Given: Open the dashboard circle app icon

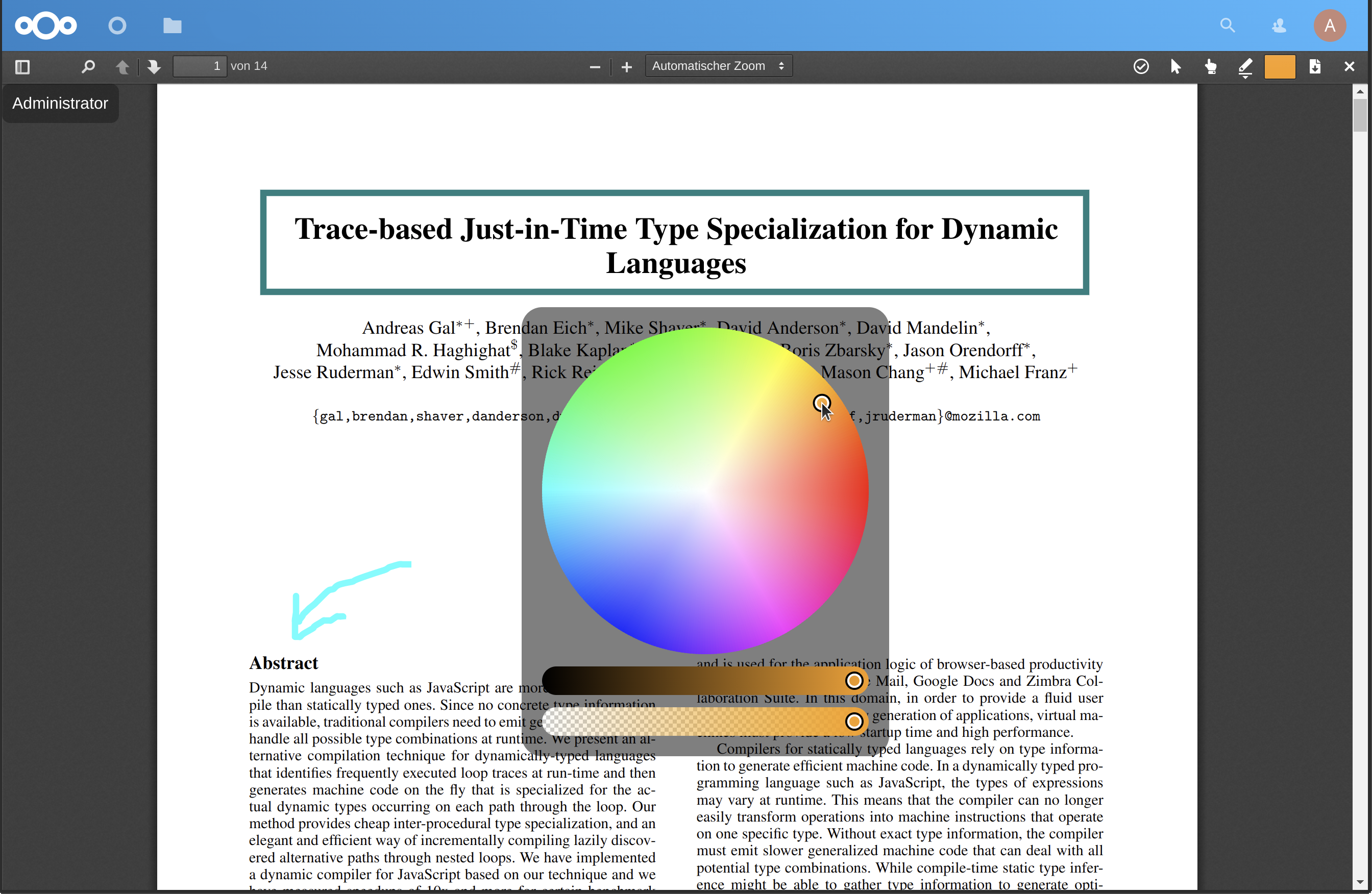Looking at the screenshot, I should coord(117,26).
